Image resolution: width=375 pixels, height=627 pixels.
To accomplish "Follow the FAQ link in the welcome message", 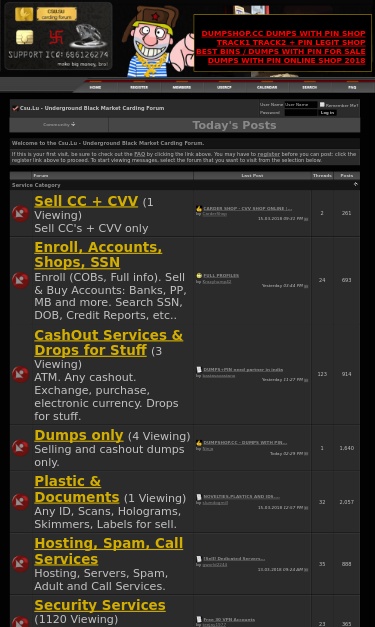I will click(140, 154).
